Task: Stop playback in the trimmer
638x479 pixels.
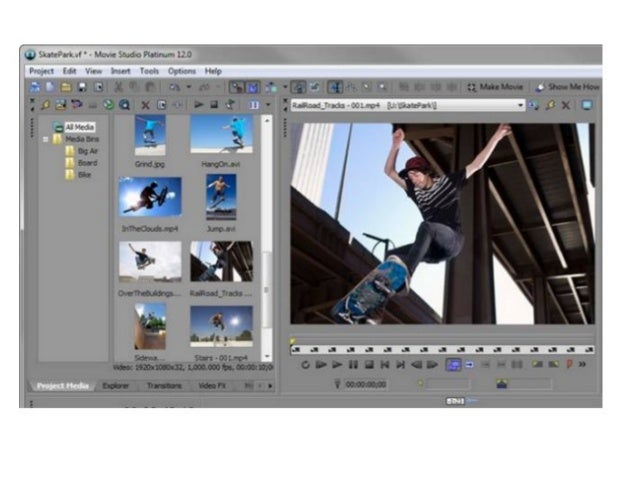Action: click(x=369, y=365)
